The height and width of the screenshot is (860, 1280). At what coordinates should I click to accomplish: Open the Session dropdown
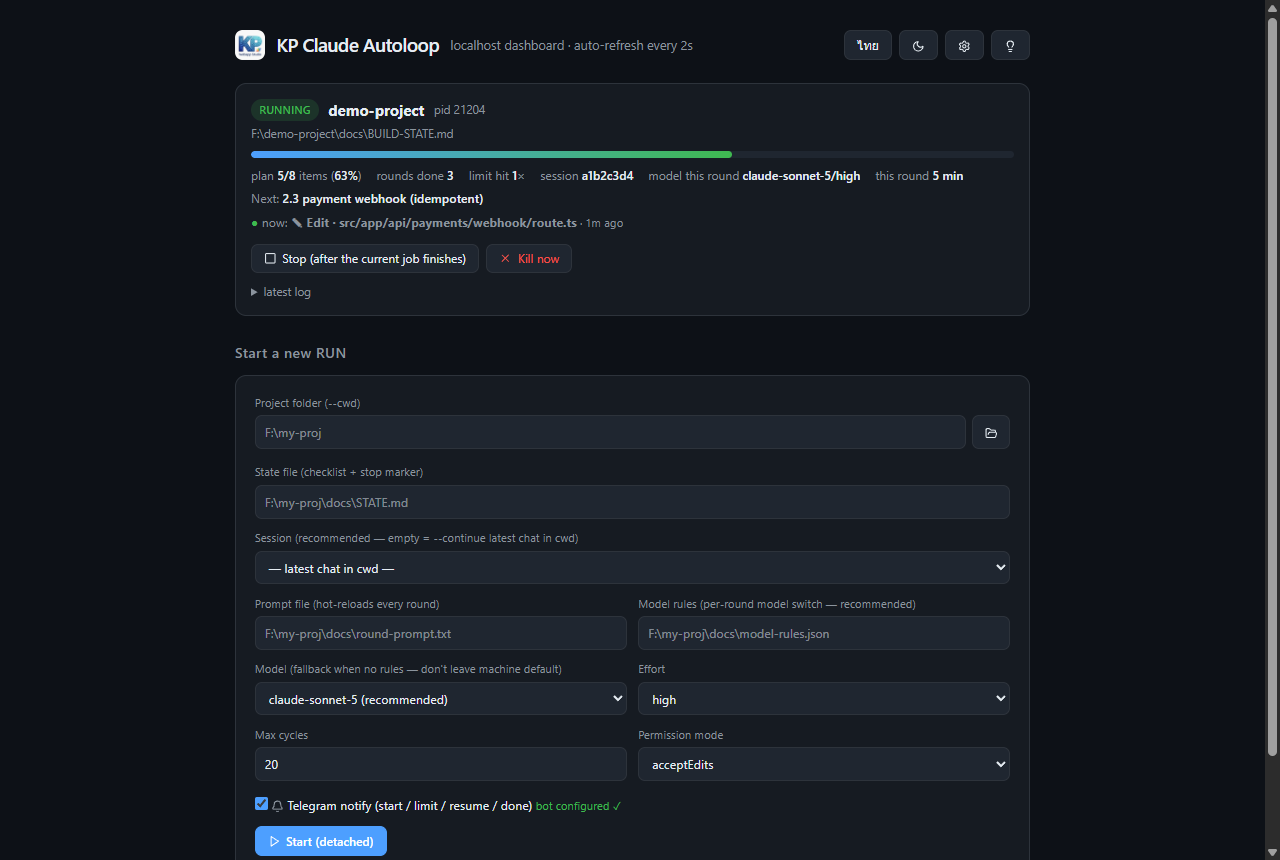click(x=632, y=568)
